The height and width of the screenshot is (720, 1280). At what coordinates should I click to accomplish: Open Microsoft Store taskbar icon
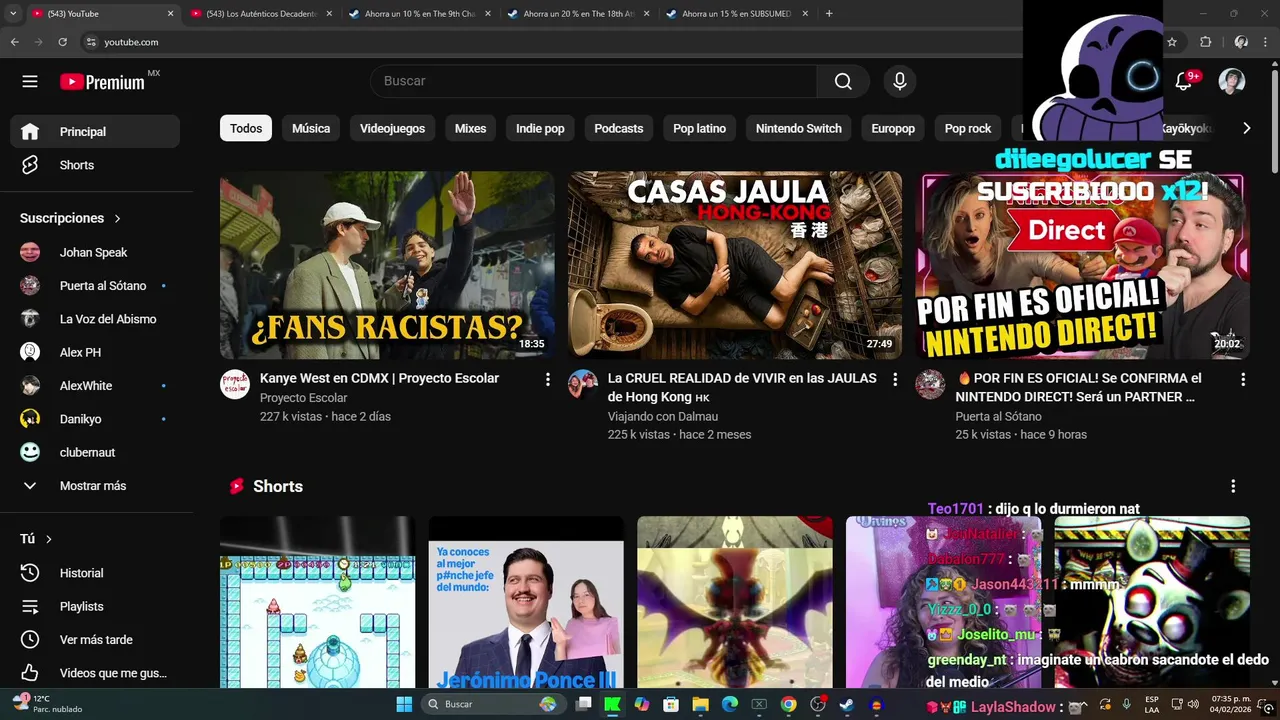(671, 704)
